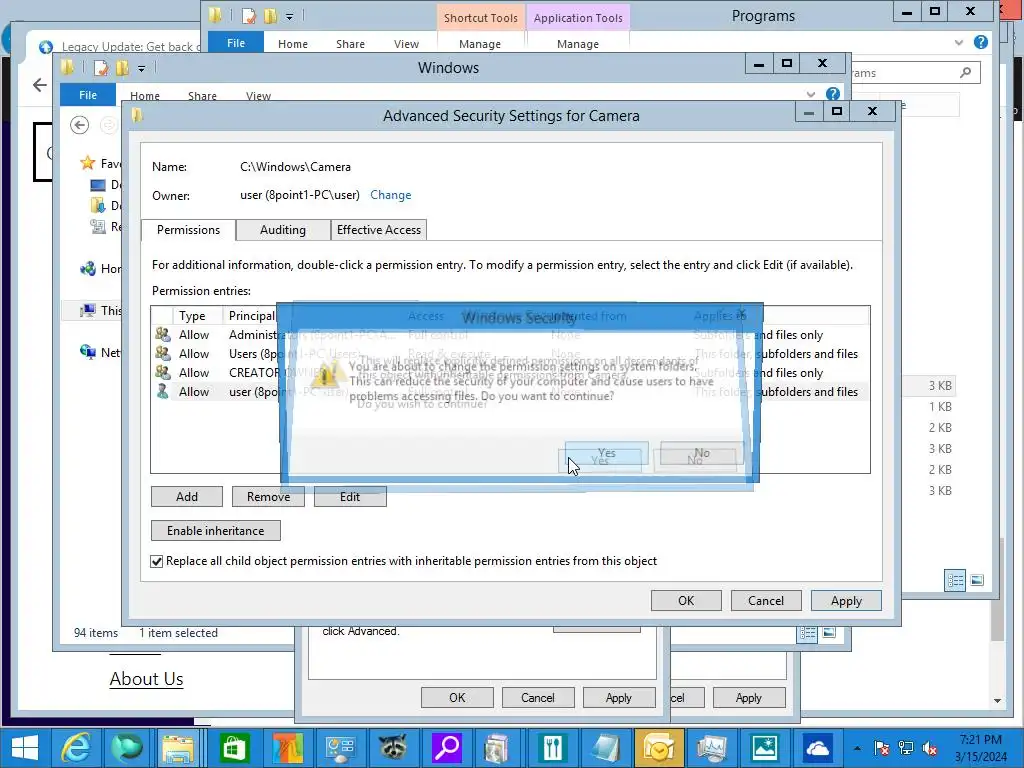This screenshot has width=1024, height=768.
Task: Click the Action Center flag icon
Action: coord(882,748)
